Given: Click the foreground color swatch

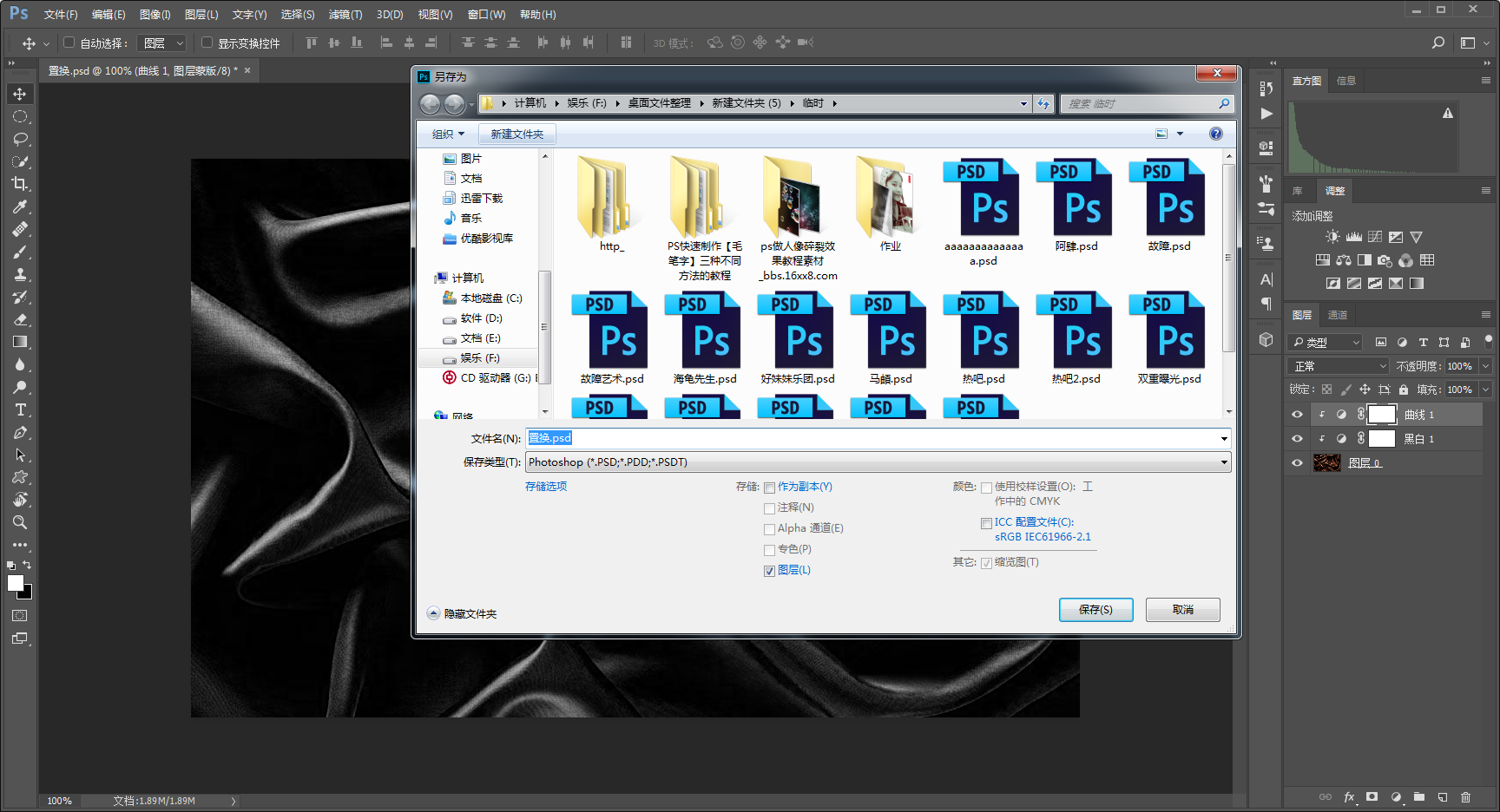Looking at the screenshot, I should (x=15, y=584).
